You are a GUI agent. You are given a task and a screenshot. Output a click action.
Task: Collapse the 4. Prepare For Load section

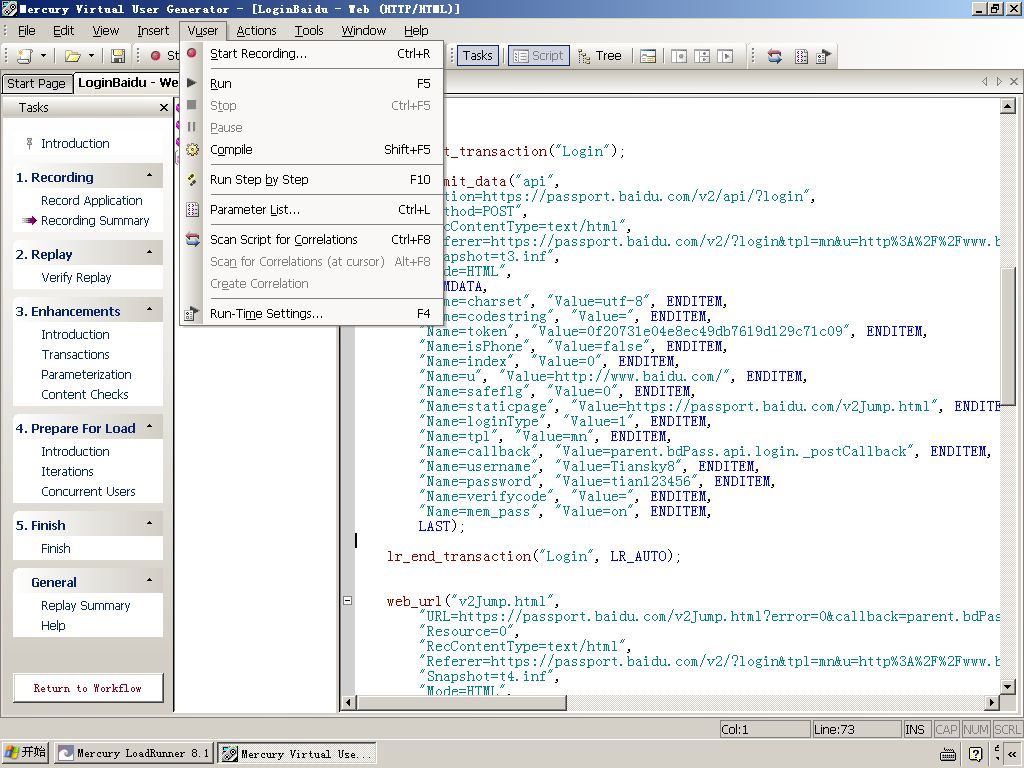click(x=150, y=427)
